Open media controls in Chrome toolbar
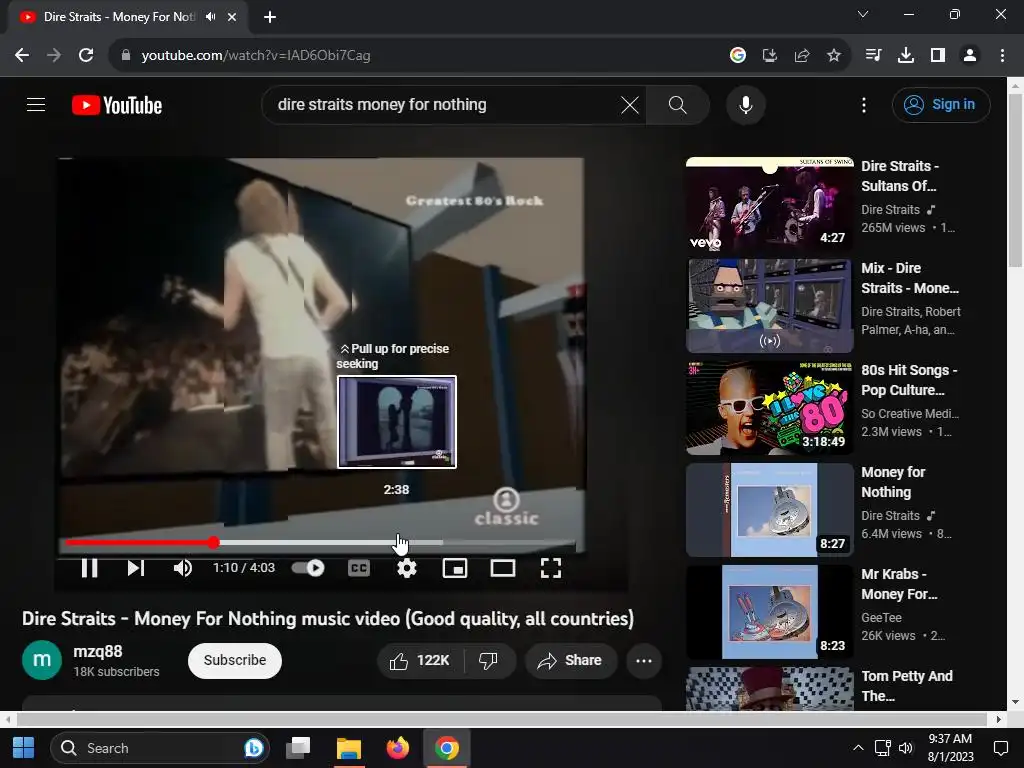The image size is (1024, 768). [x=874, y=56]
